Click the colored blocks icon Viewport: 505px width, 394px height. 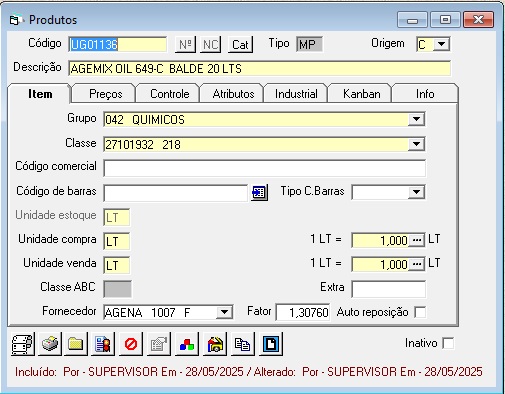point(187,344)
